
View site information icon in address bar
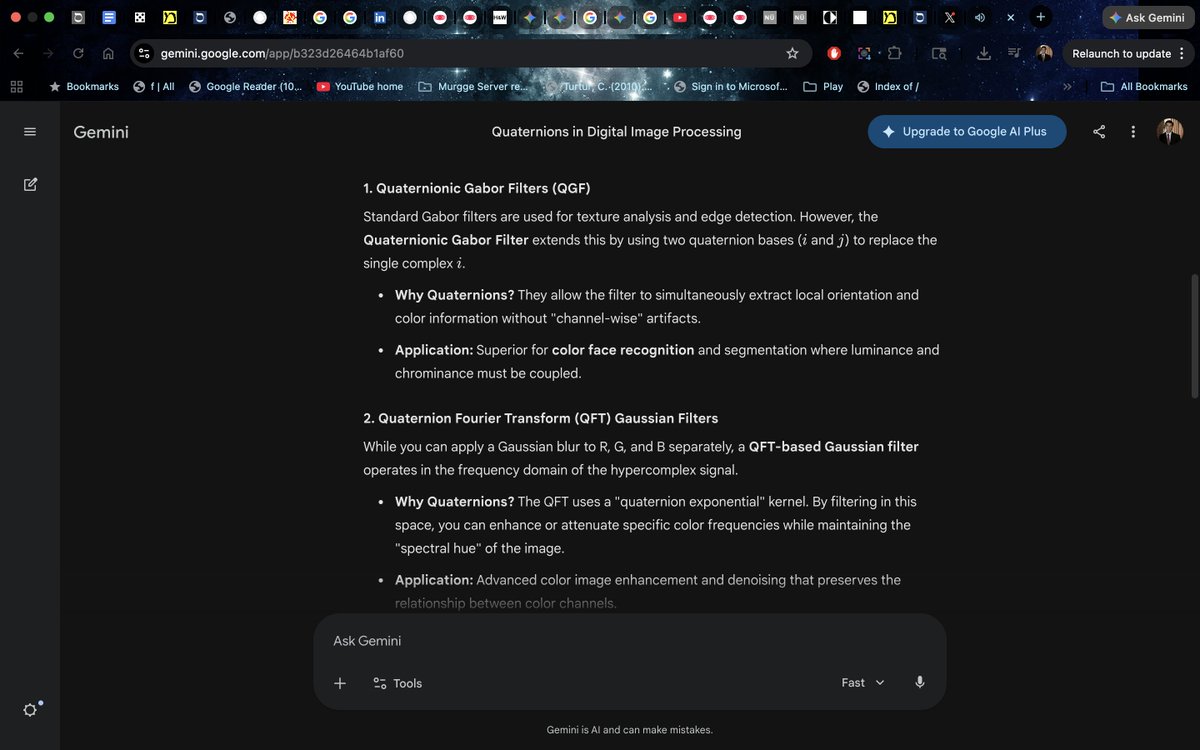[x=144, y=53]
